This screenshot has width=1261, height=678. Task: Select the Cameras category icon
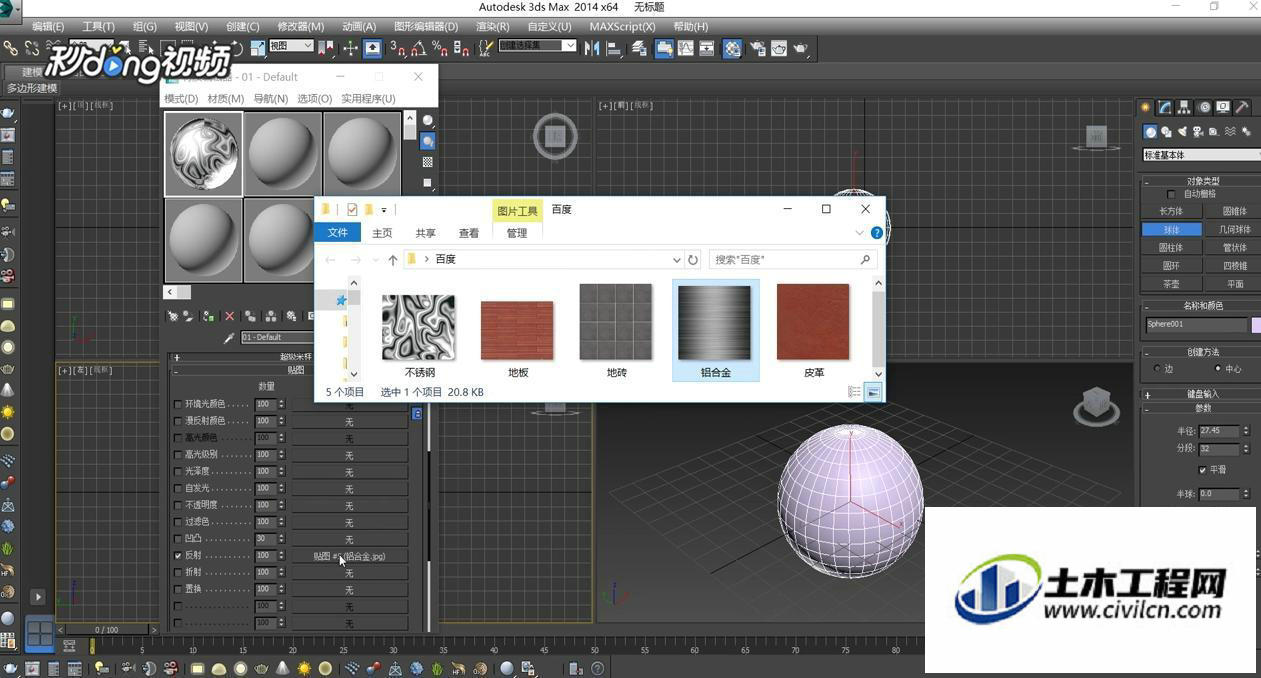[x=1199, y=132]
